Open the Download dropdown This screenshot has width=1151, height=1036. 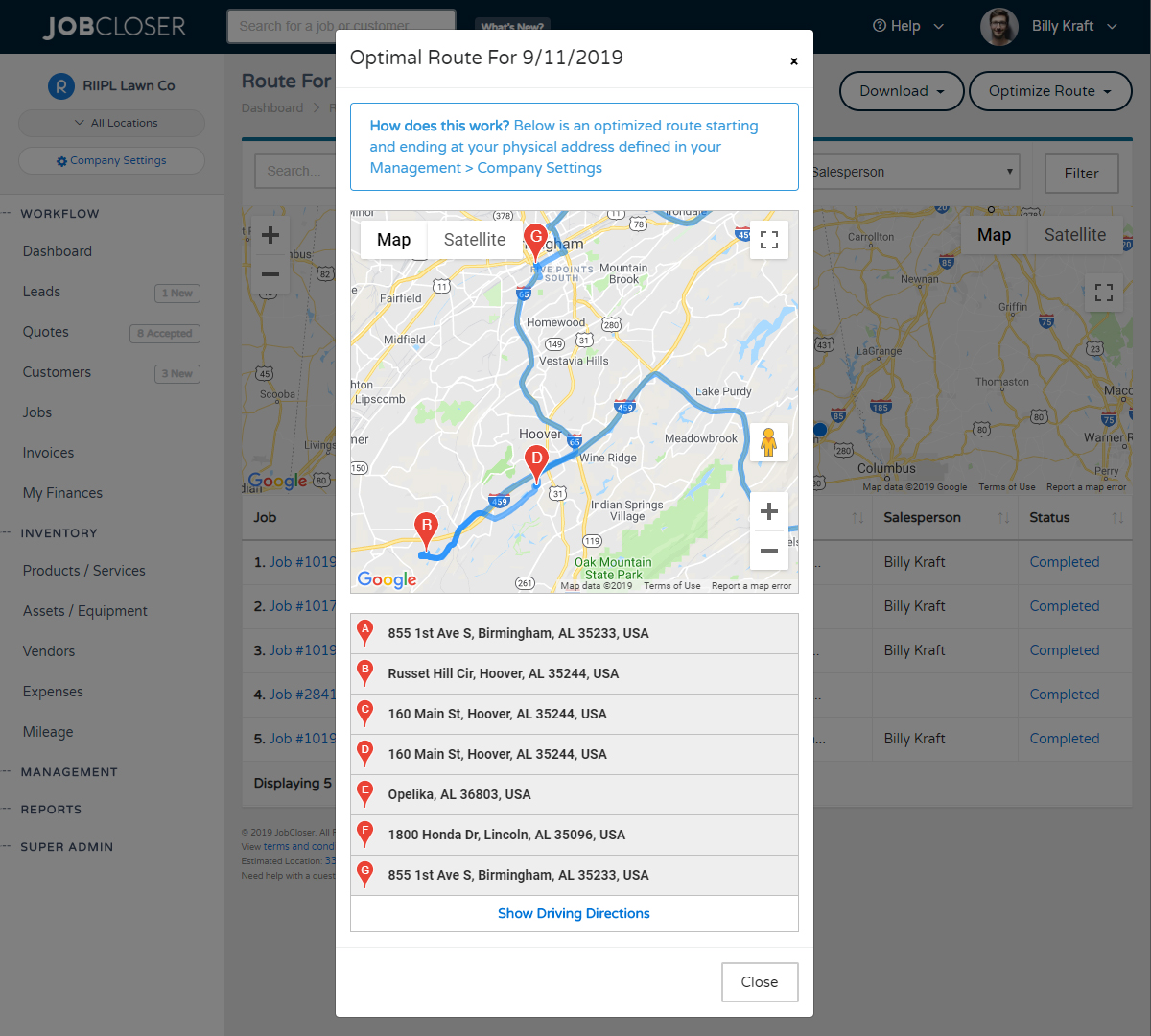point(901,91)
